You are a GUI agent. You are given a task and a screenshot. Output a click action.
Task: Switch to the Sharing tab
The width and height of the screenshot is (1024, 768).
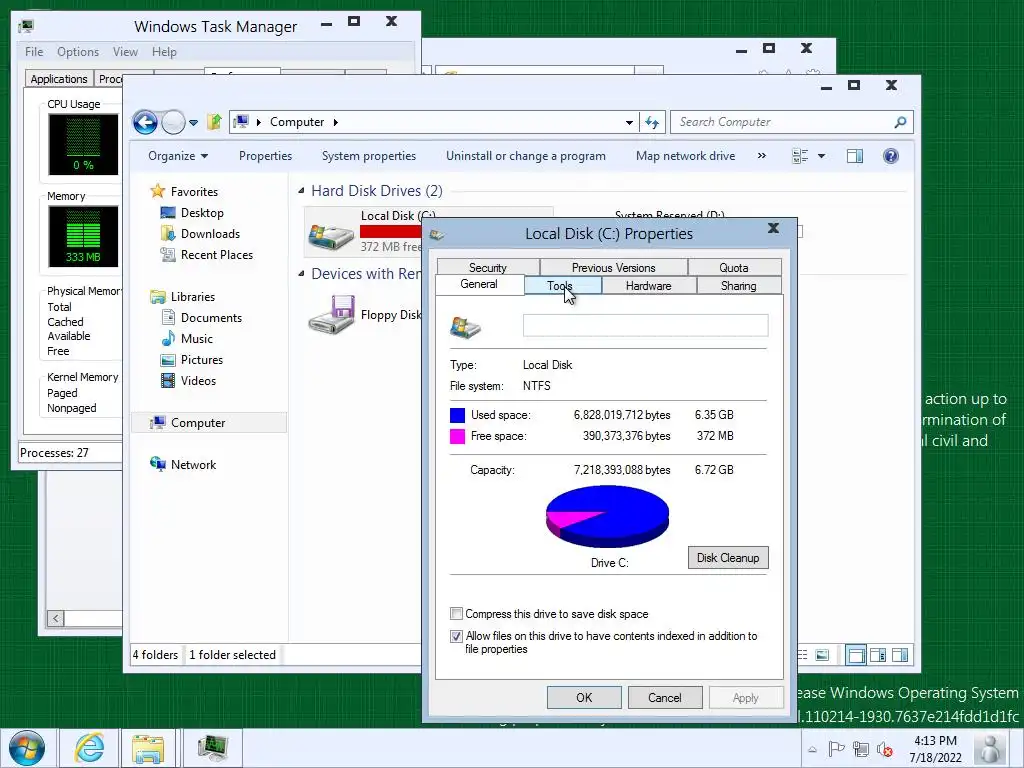pyautogui.click(x=739, y=285)
